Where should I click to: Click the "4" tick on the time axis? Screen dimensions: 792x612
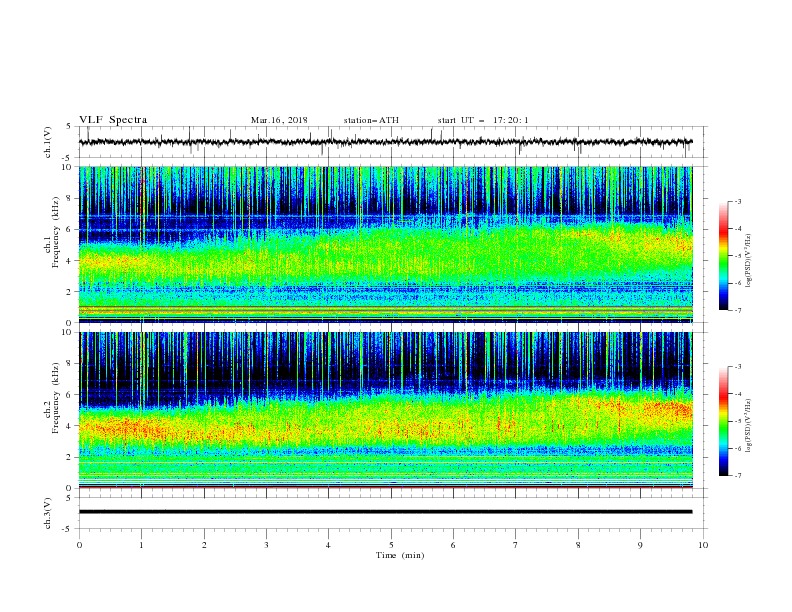[328, 545]
